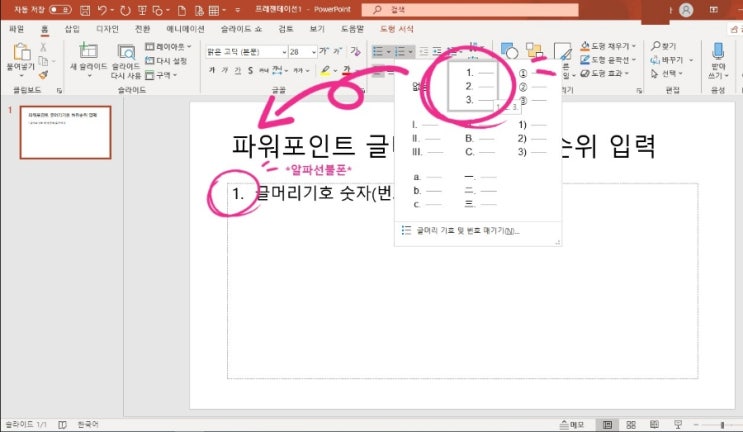Image resolution: width=743 pixels, height=432 pixels.
Task: Switch to the 슬라이드 쇼 tab
Action: pos(241,29)
